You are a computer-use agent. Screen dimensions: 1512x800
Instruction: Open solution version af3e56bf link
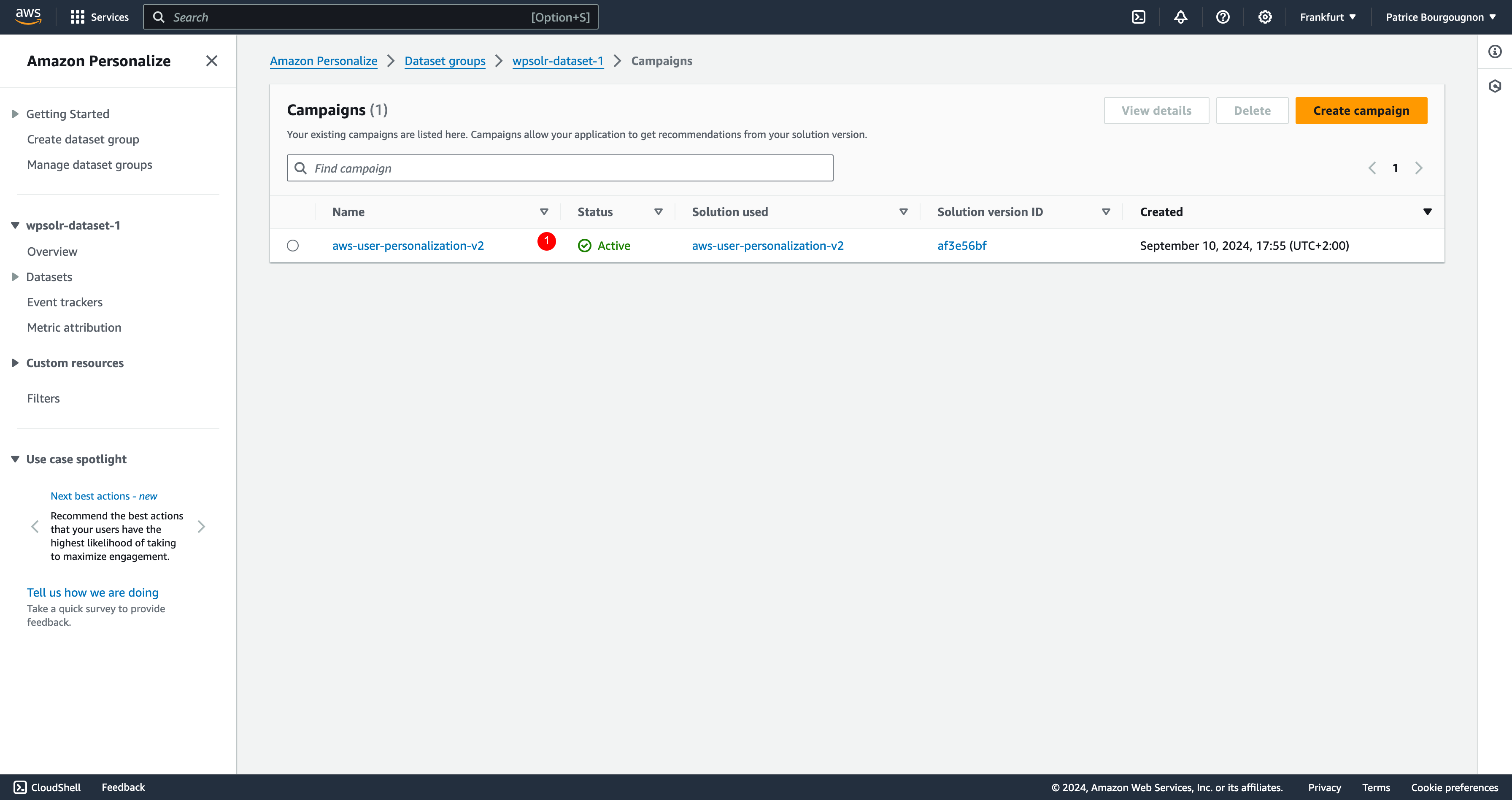click(962, 245)
